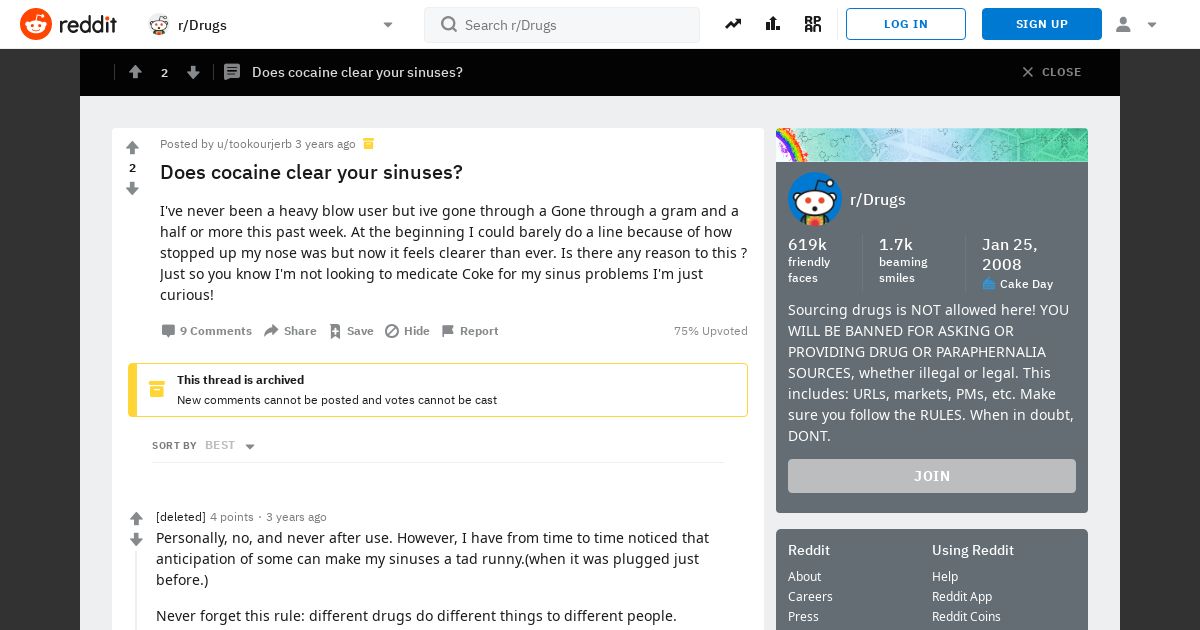Open the Share option under the post
This screenshot has height=630, width=1200.
click(x=290, y=331)
